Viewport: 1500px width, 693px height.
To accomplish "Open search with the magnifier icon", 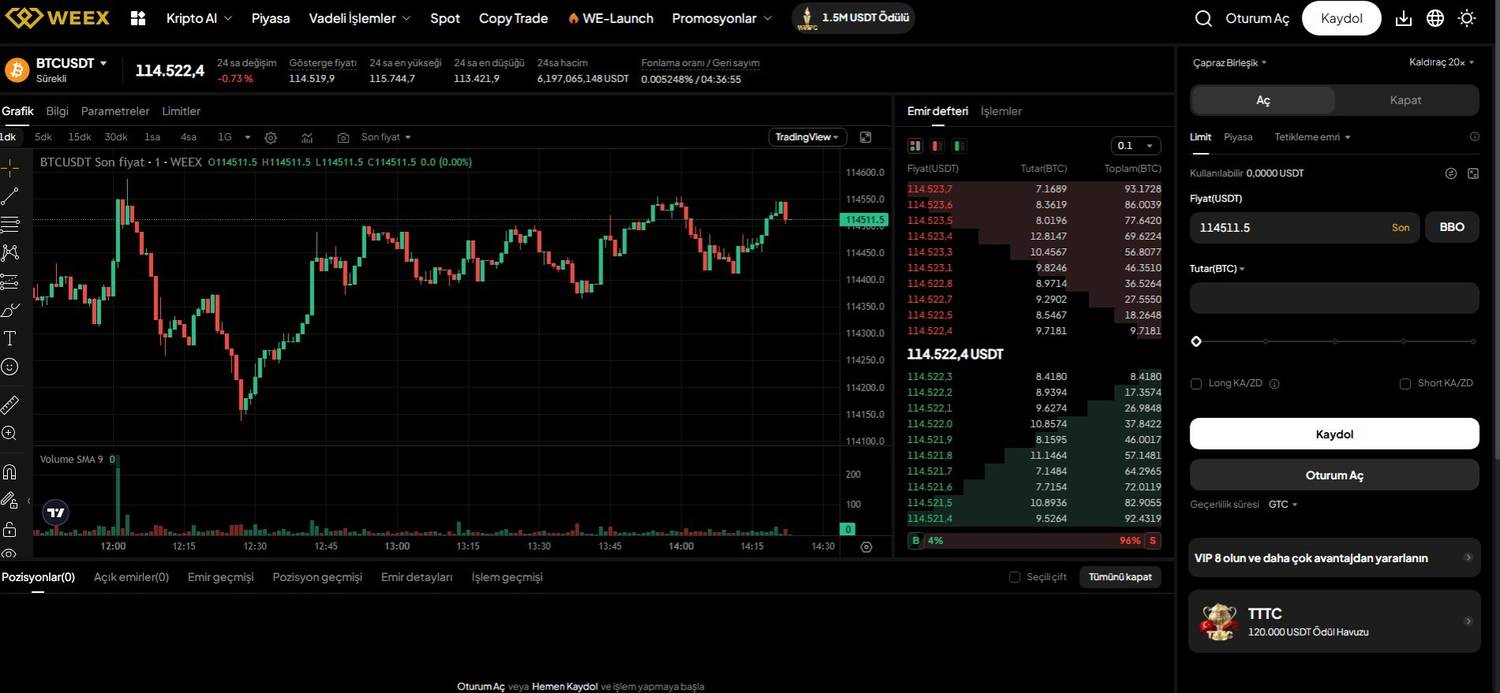I will pyautogui.click(x=1204, y=18).
